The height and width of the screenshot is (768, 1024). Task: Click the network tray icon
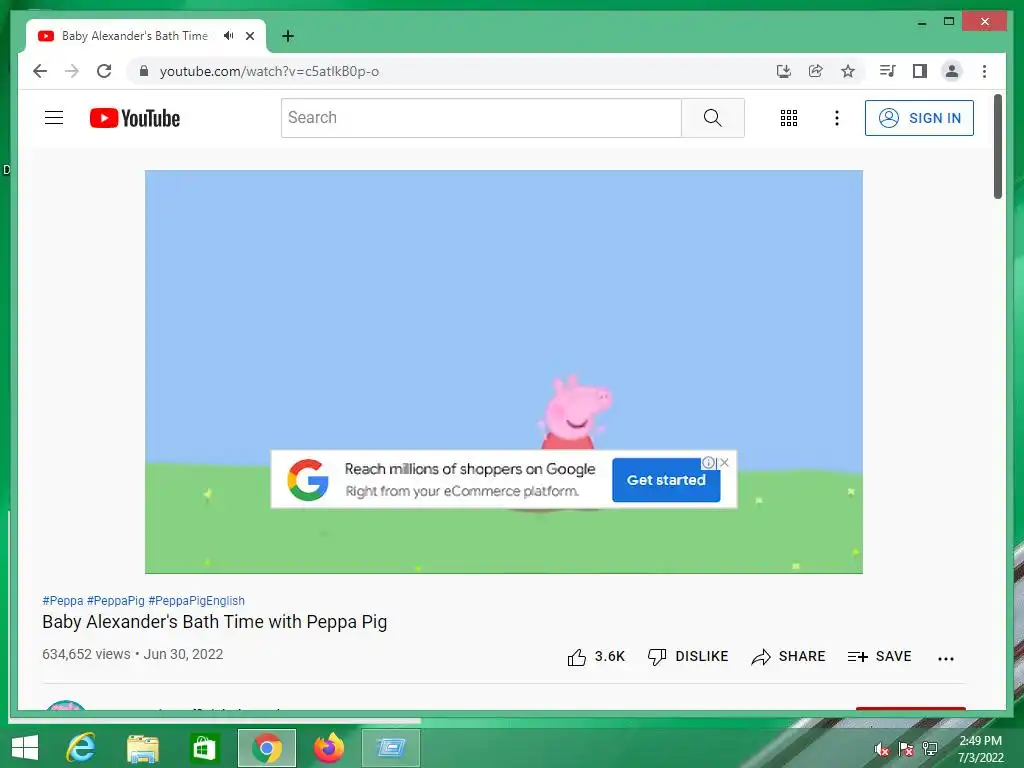coord(930,749)
